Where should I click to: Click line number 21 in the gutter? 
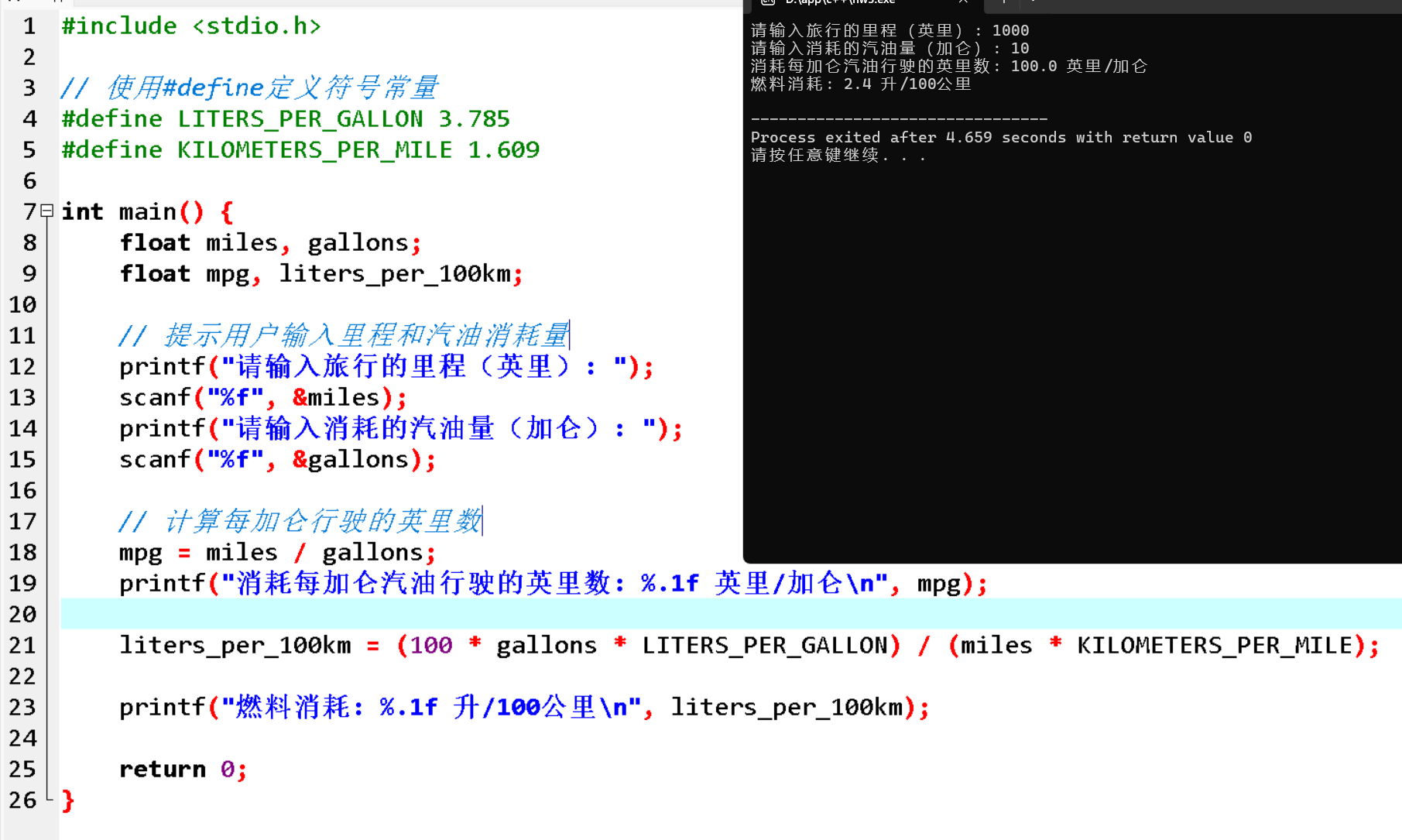click(x=22, y=646)
